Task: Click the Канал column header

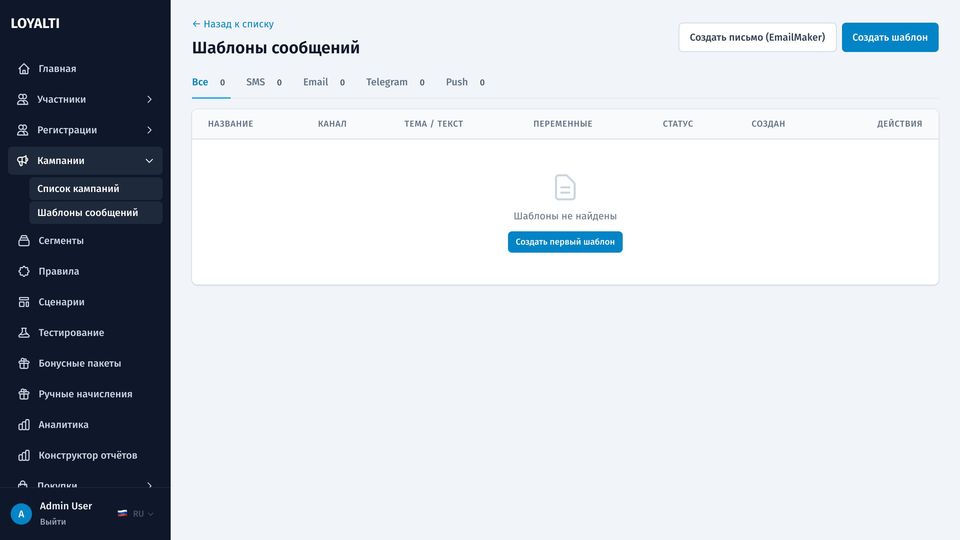Action: (332, 124)
